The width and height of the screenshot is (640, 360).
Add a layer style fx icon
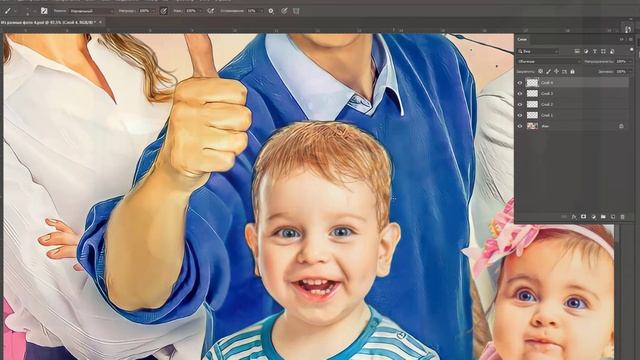click(x=574, y=217)
